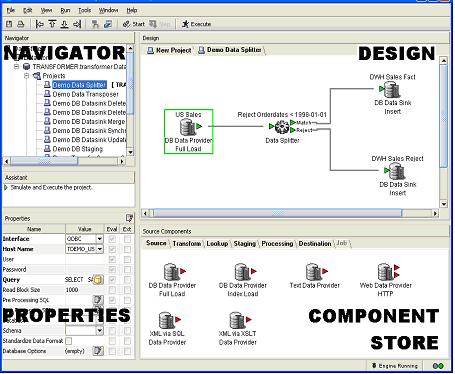The height and width of the screenshot is (374, 455).
Task: Toggle Ext checkbox for Read Block Size row
Action: [127, 290]
